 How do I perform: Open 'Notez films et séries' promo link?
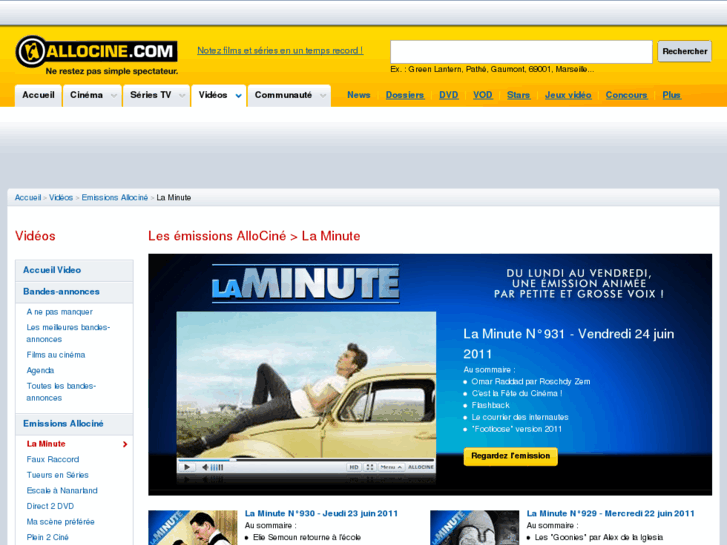[x=280, y=51]
